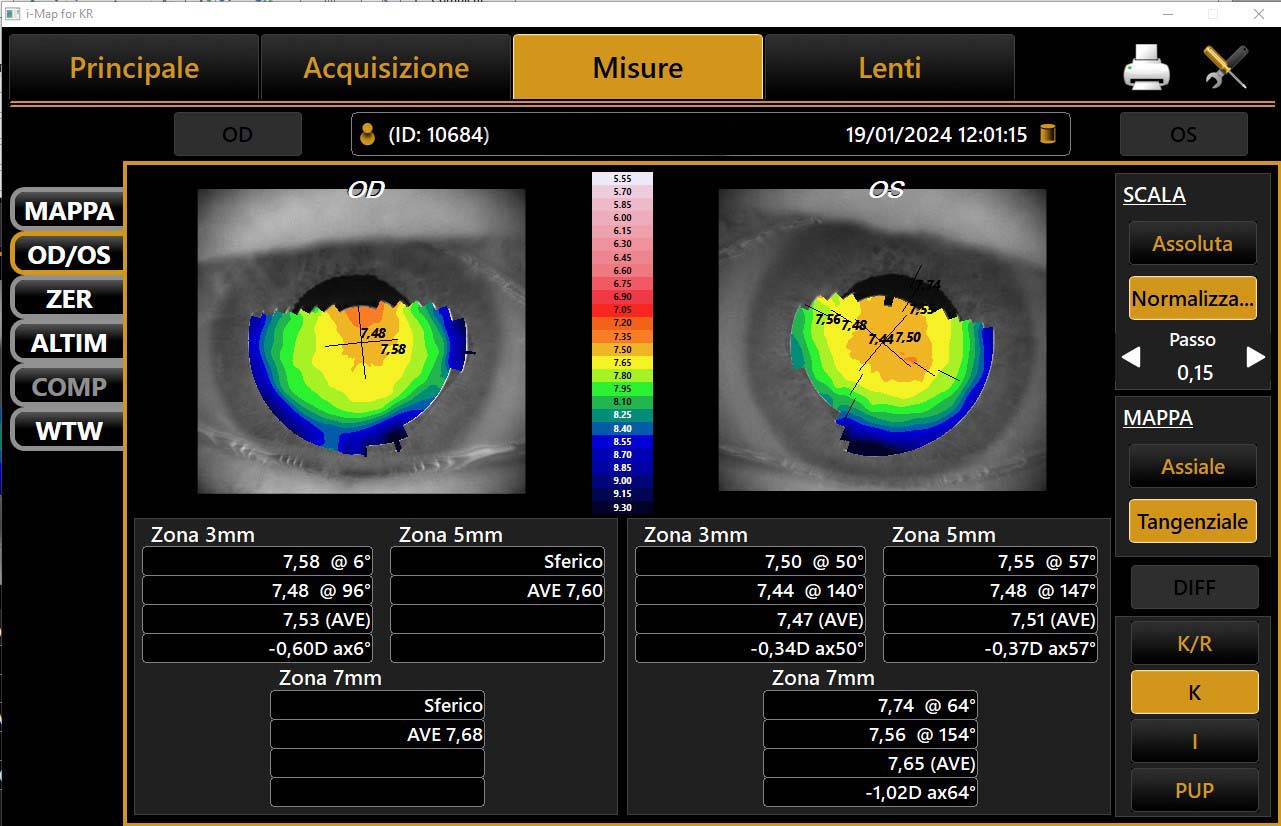1281x826 pixels.
Task: Set scale to Assoluta
Action: click(x=1193, y=244)
